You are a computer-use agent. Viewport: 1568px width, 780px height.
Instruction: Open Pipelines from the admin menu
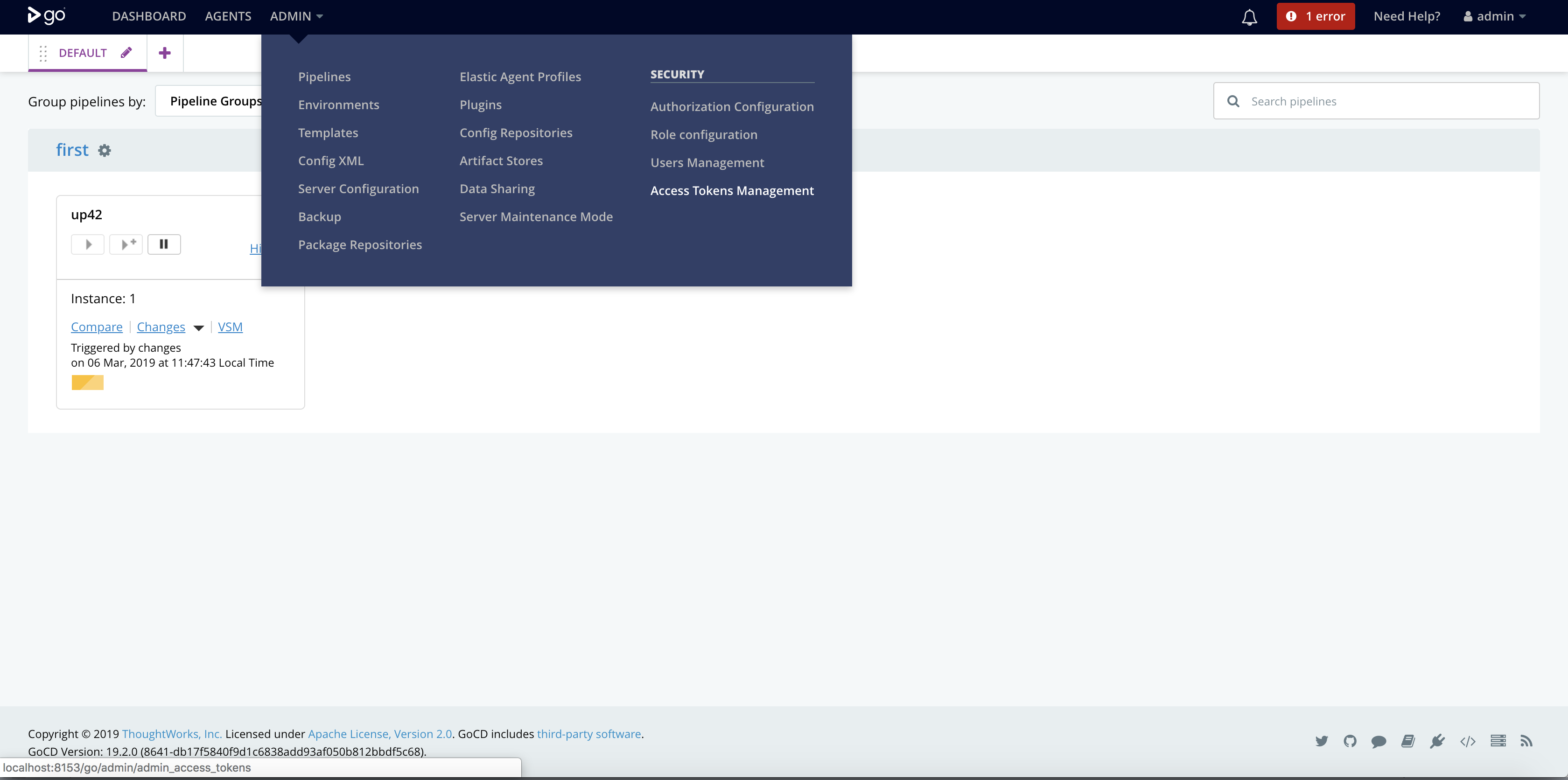(324, 77)
